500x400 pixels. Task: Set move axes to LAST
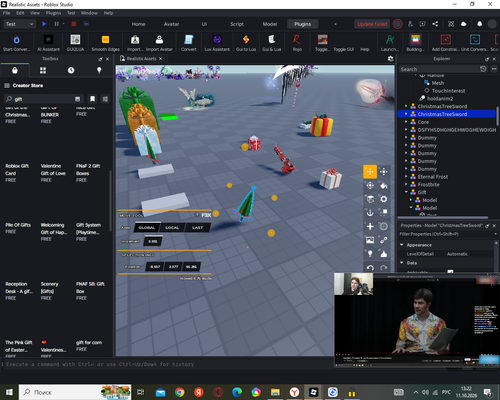pos(197,228)
